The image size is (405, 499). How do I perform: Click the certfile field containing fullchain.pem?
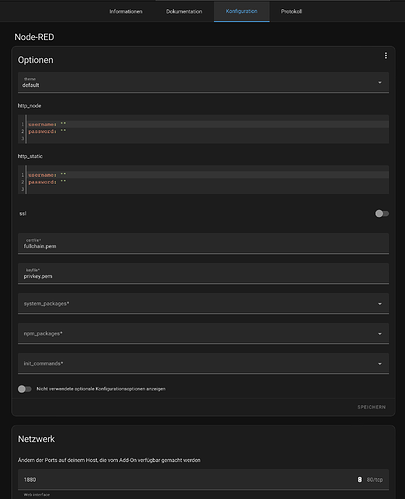tap(203, 244)
